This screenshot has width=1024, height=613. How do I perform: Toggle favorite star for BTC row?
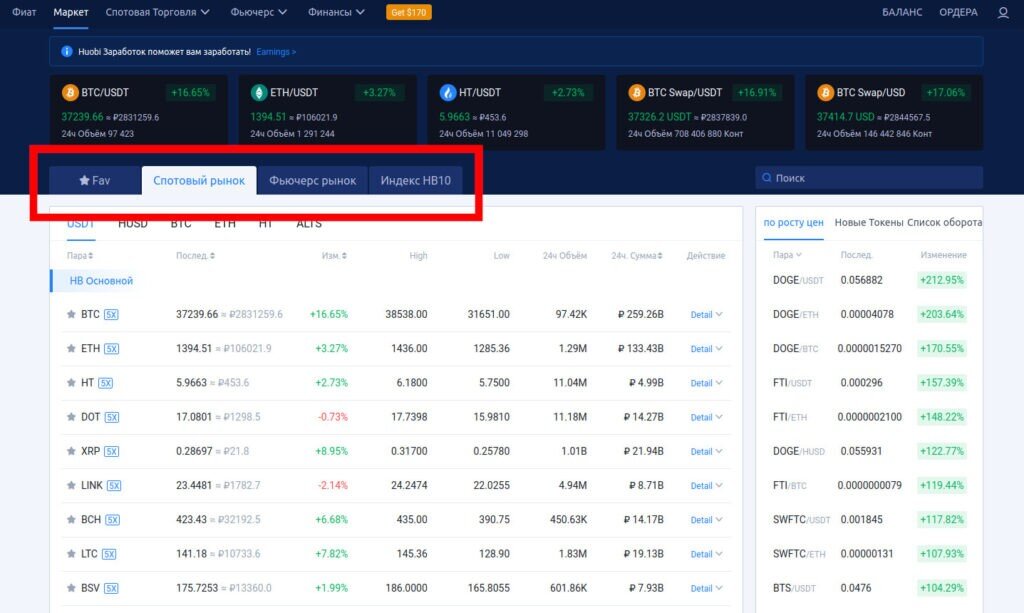pos(71,314)
